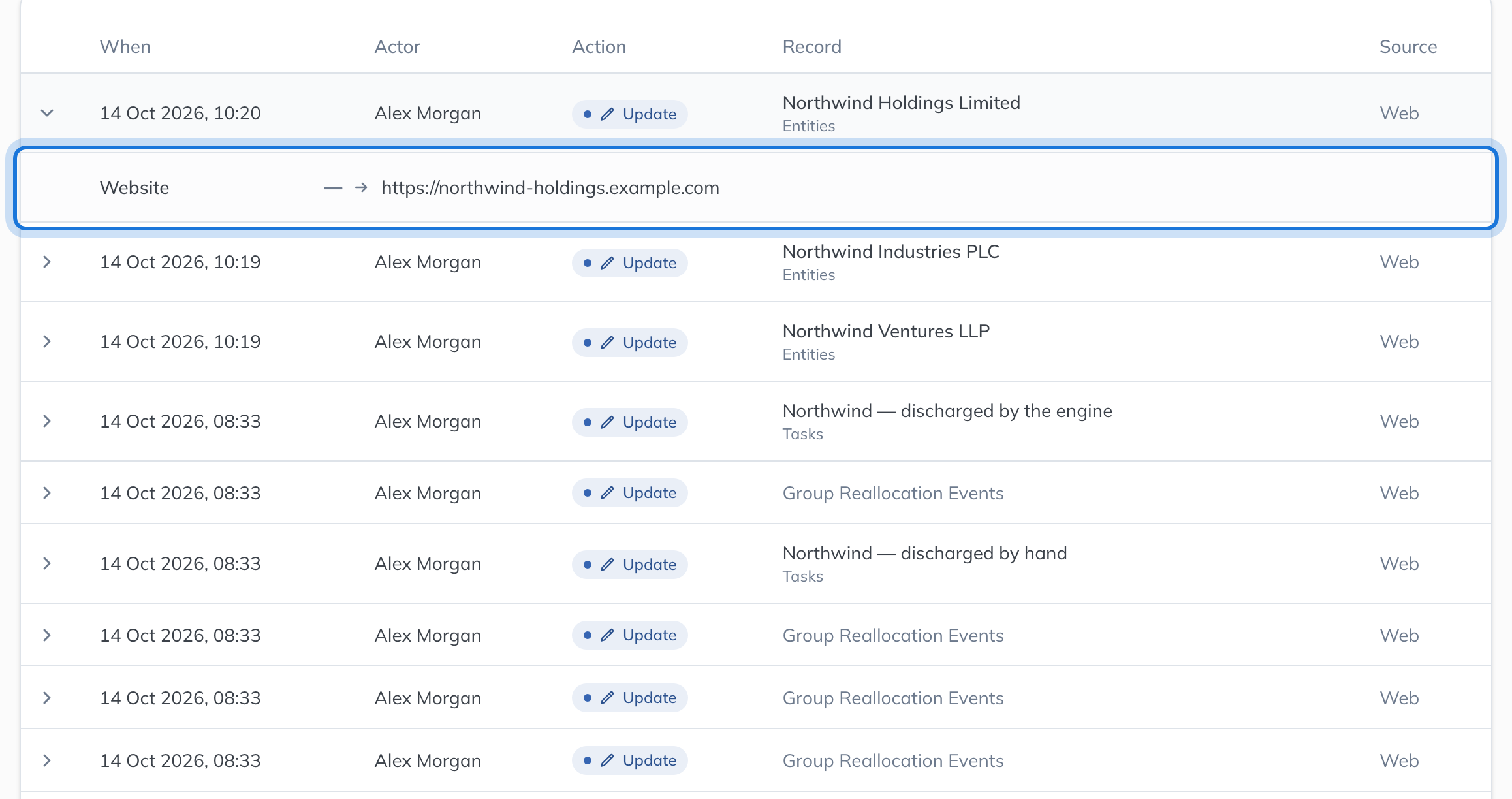
Task: Click the Record column header
Action: tap(812, 47)
